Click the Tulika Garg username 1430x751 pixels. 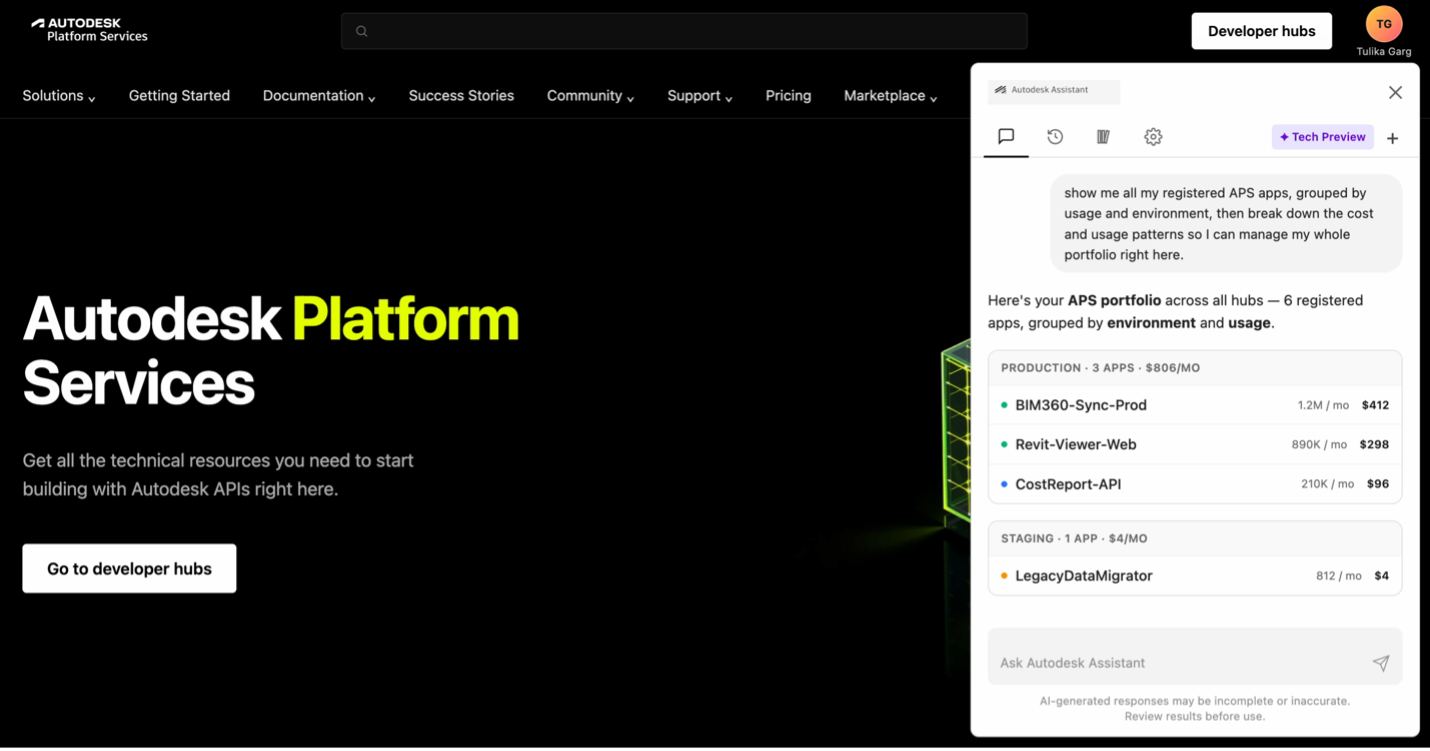point(1384,52)
